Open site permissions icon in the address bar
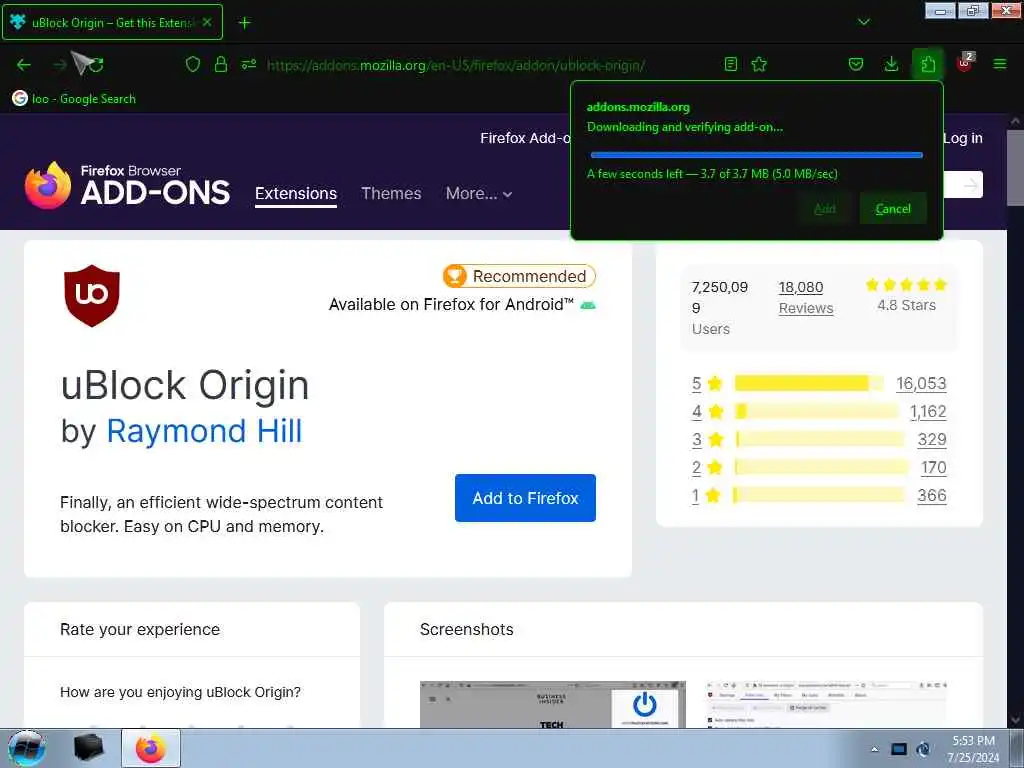The image size is (1024, 768). click(249, 64)
